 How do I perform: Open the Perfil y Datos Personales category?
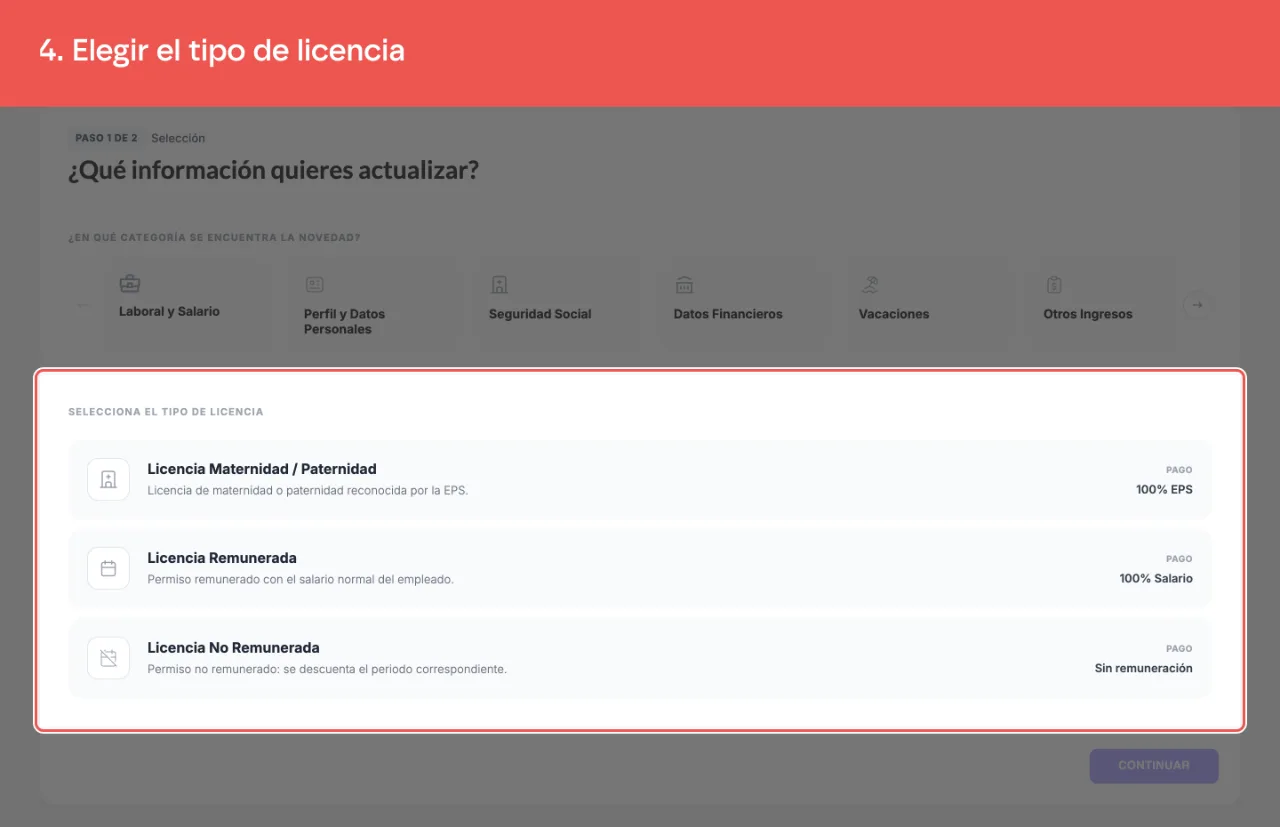tap(372, 305)
